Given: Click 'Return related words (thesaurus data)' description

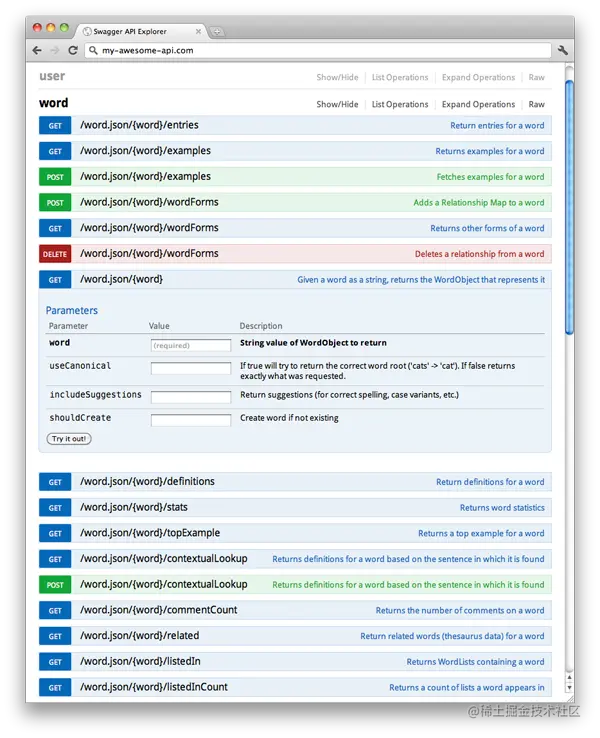Looking at the screenshot, I should 452,636.
